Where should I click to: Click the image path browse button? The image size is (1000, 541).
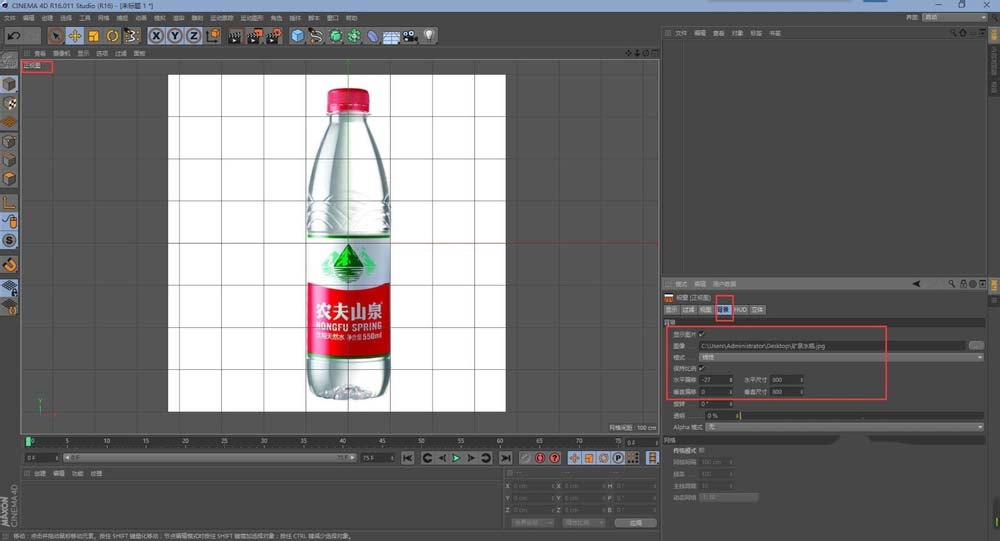pyautogui.click(x=976, y=345)
